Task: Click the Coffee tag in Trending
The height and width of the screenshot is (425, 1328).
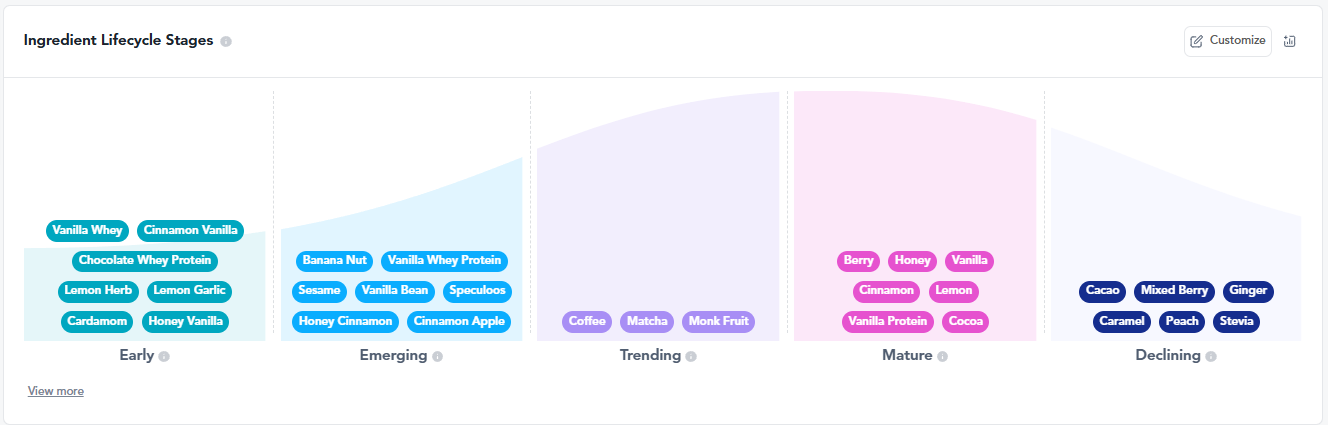Action: click(587, 322)
